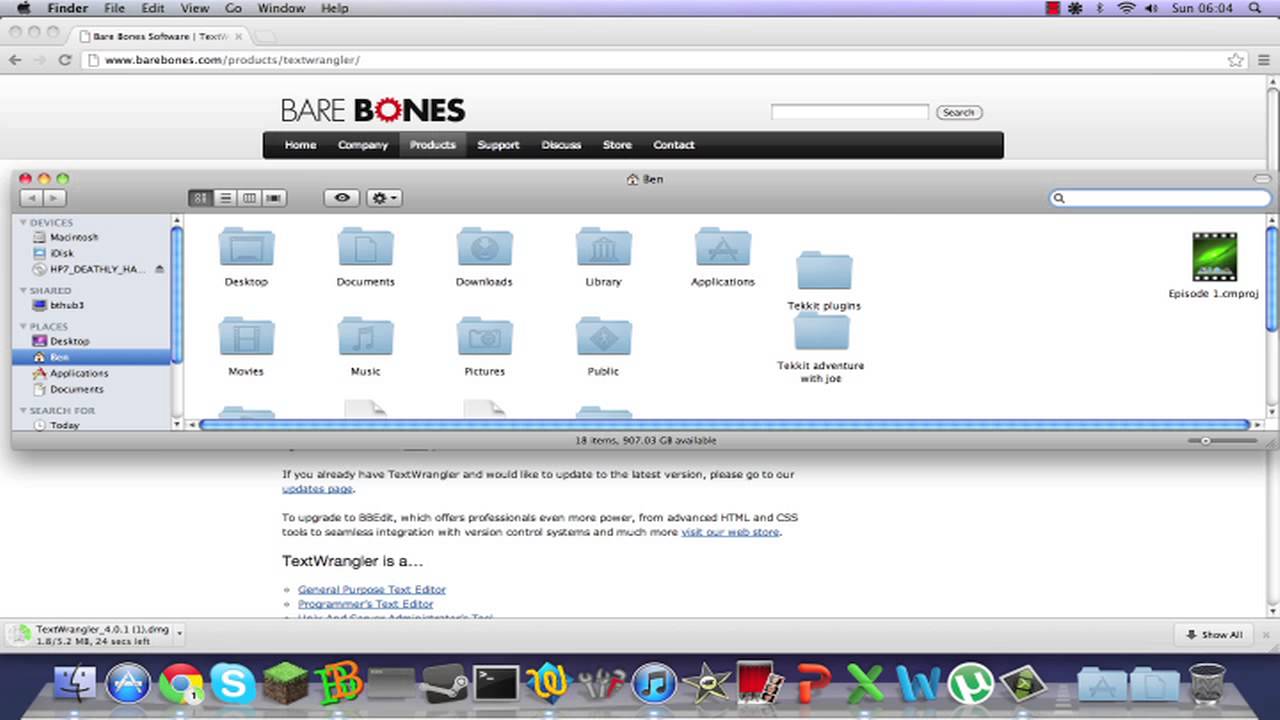
Task: Open the Movies folder
Action: (x=246, y=346)
